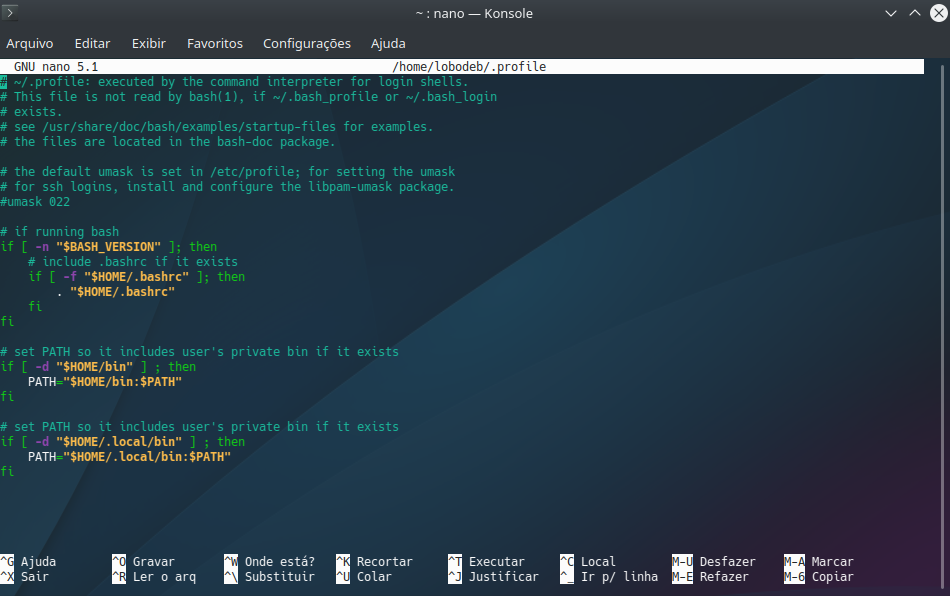The width and height of the screenshot is (950, 596).
Task: Click the ^K Recortar shortcut icon
Action: pos(345,561)
